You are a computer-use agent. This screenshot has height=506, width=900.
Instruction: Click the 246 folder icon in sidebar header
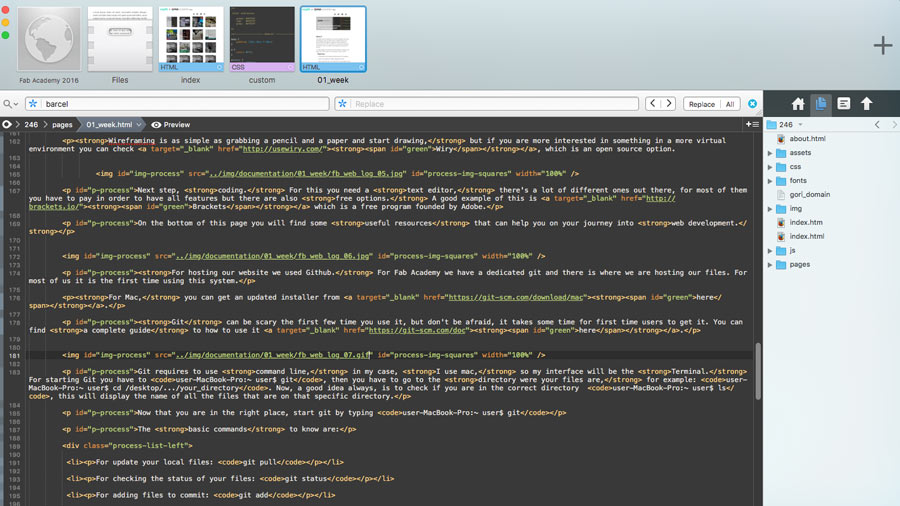coord(771,124)
